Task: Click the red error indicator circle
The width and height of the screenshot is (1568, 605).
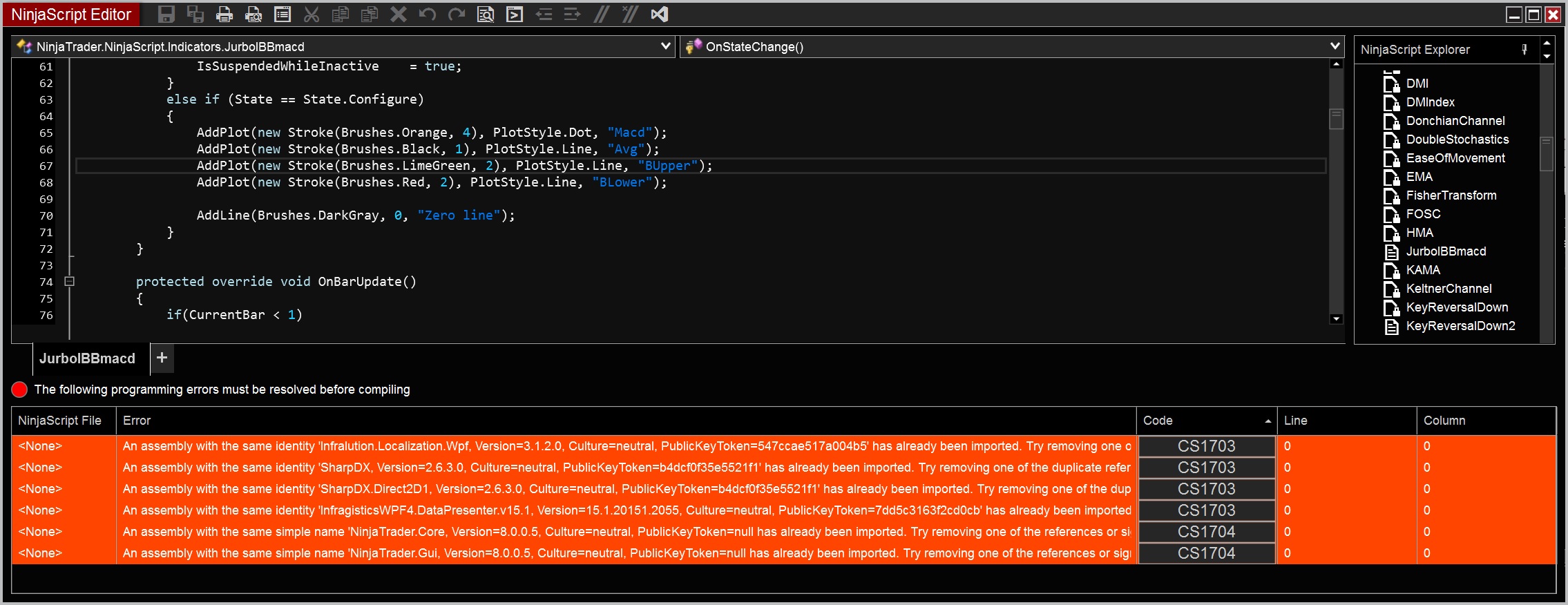Action: click(x=19, y=390)
